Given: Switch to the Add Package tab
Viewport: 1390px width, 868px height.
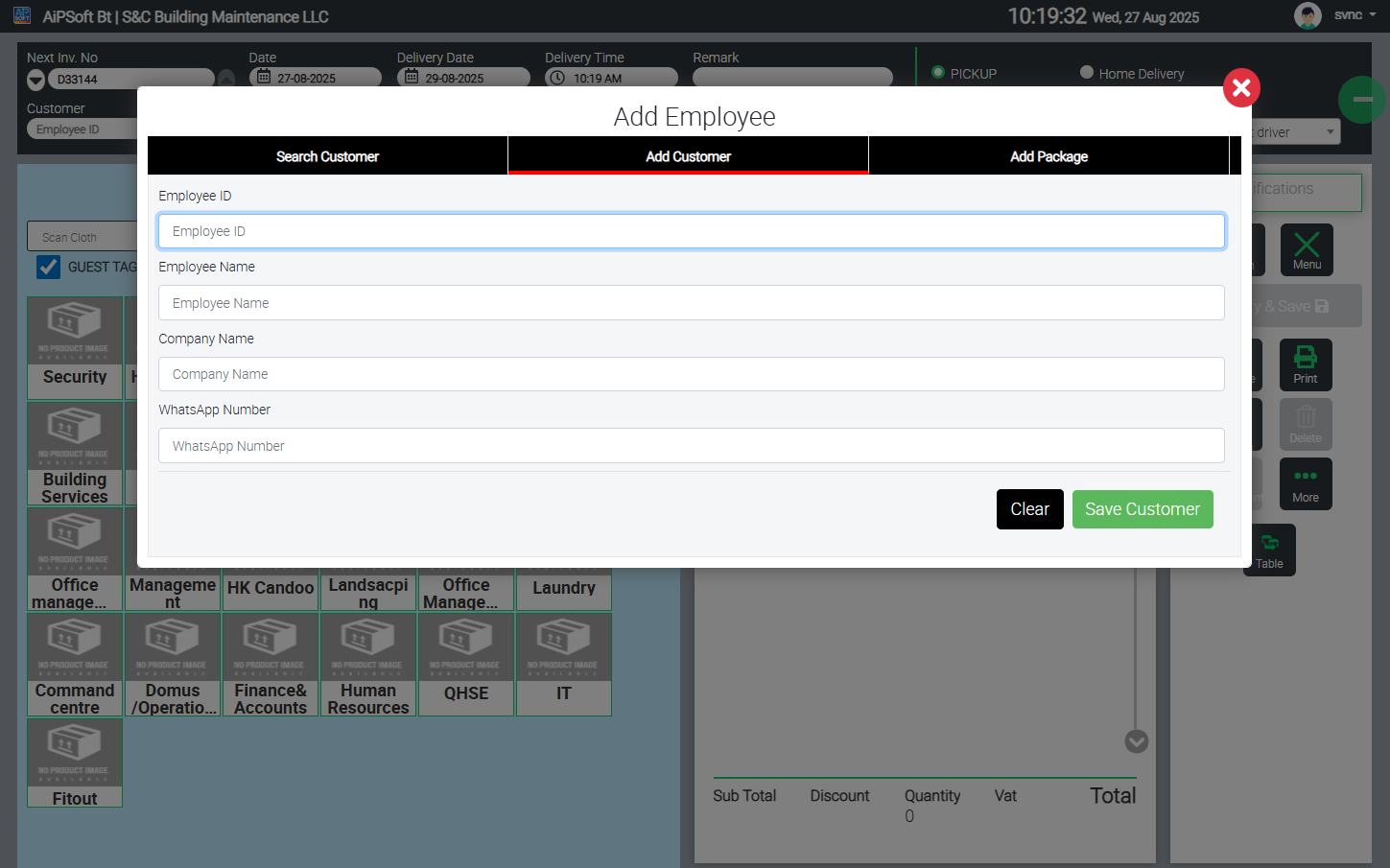Looking at the screenshot, I should [x=1048, y=156].
